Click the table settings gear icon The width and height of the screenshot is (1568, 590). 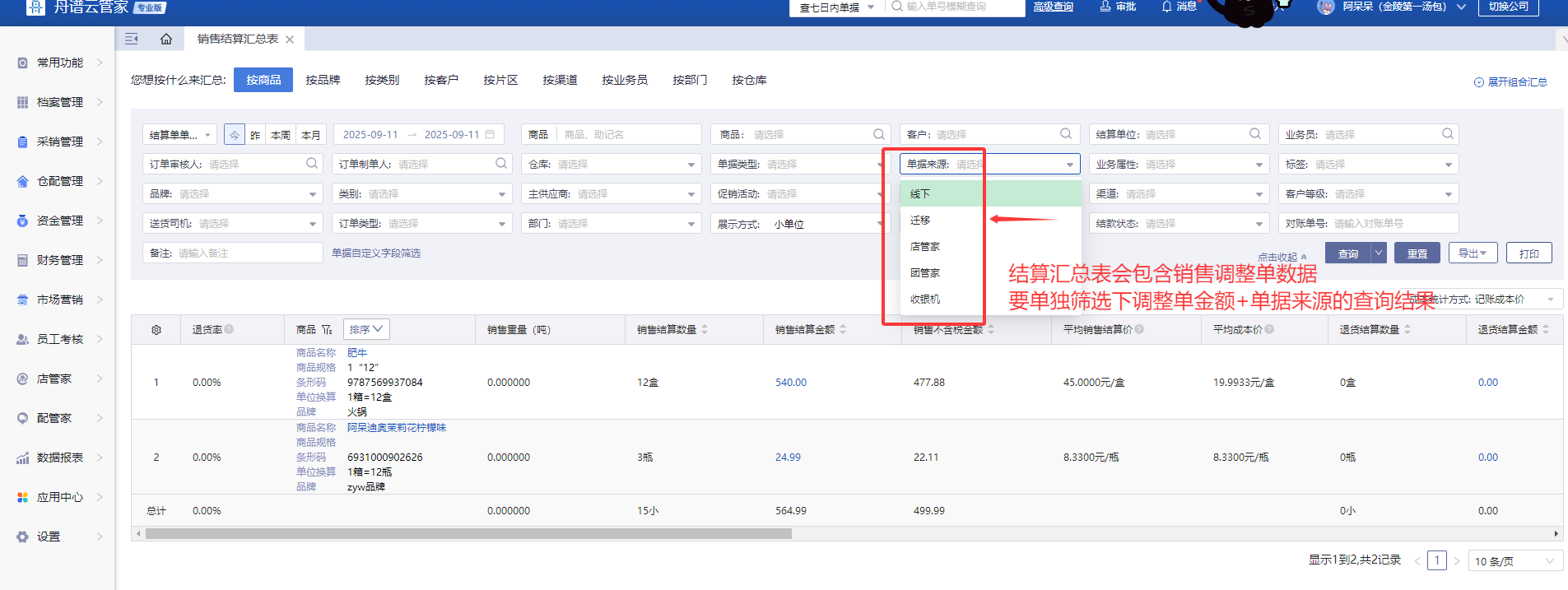(156, 330)
